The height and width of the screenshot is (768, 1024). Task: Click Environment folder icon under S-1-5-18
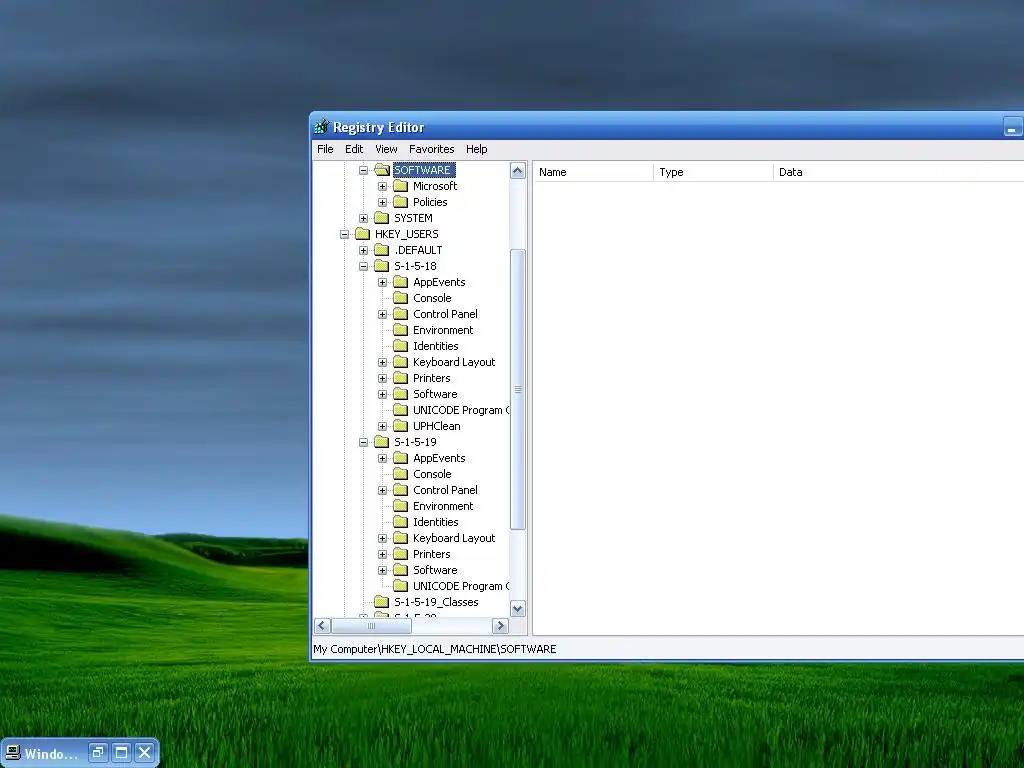[400, 330]
